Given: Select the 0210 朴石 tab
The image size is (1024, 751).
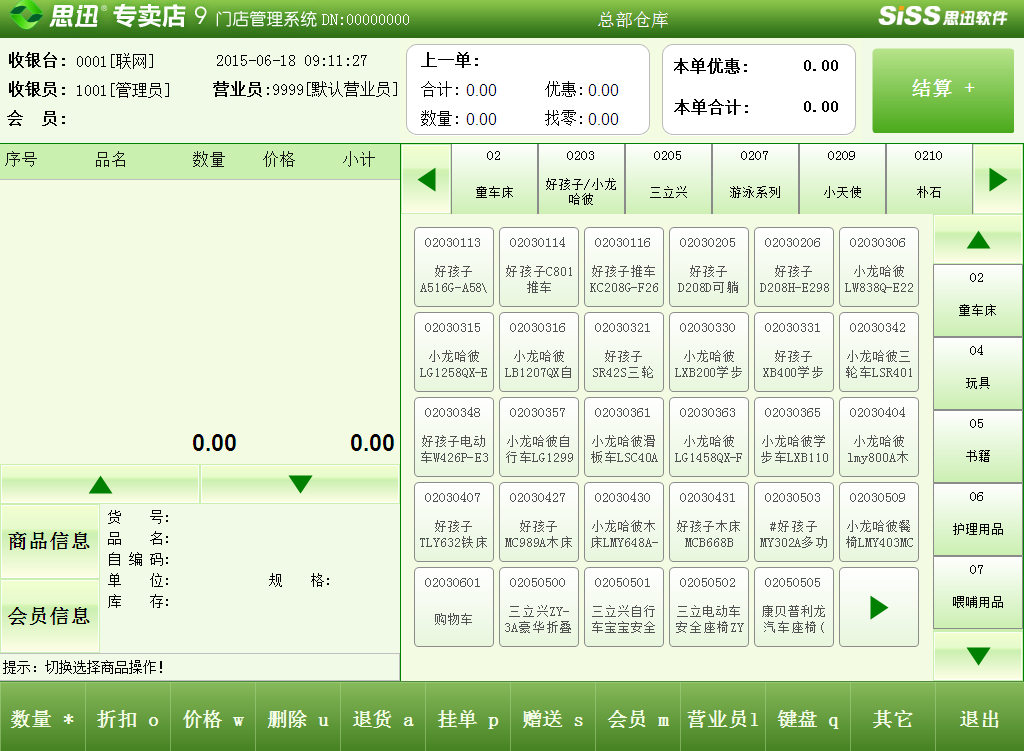Looking at the screenshot, I should 928,179.
